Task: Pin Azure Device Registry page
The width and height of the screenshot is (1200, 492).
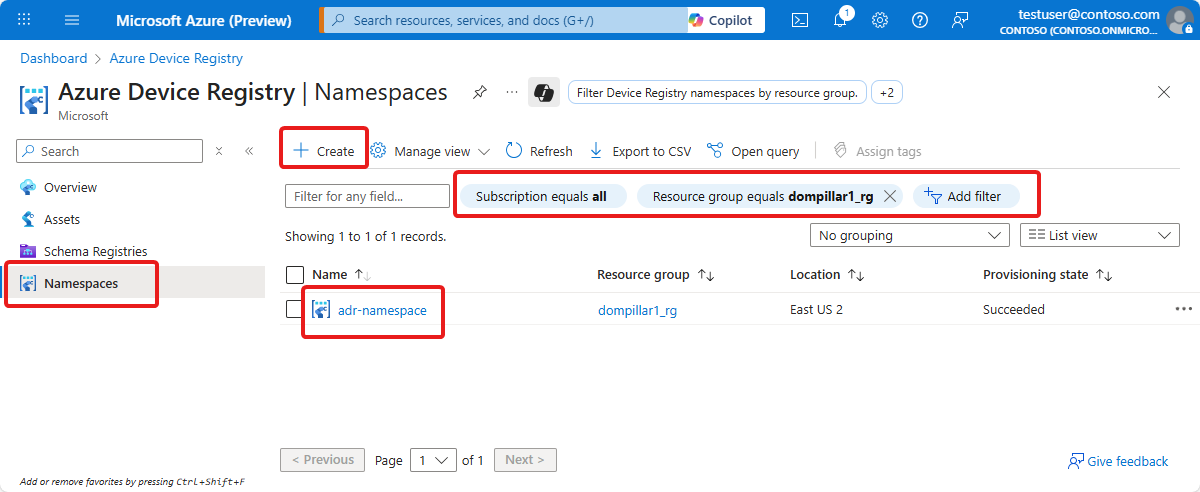Action: pyautogui.click(x=480, y=92)
